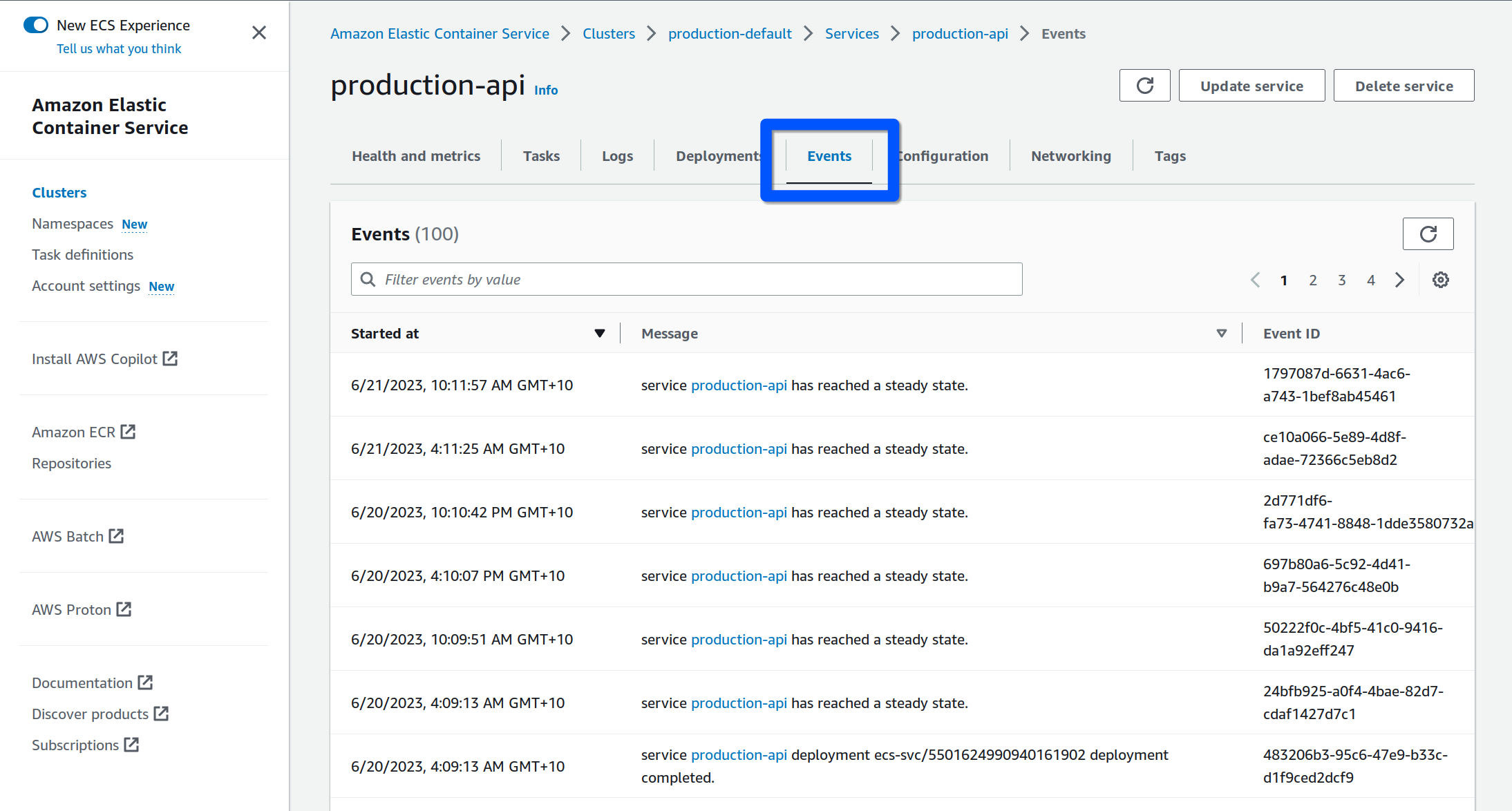Go to events page 4
Viewport: 1512px width, 811px height.
[x=1370, y=280]
